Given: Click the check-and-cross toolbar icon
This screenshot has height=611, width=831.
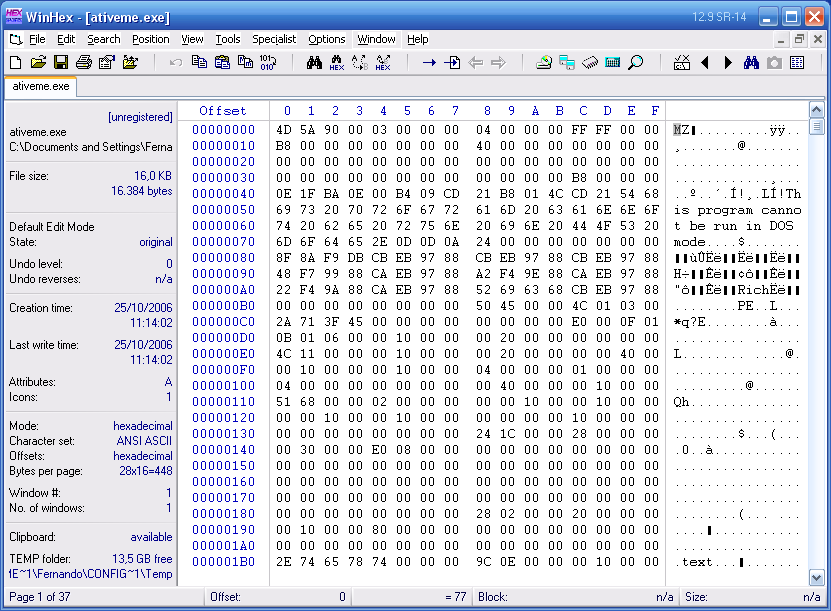Looking at the screenshot, I should 682,63.
